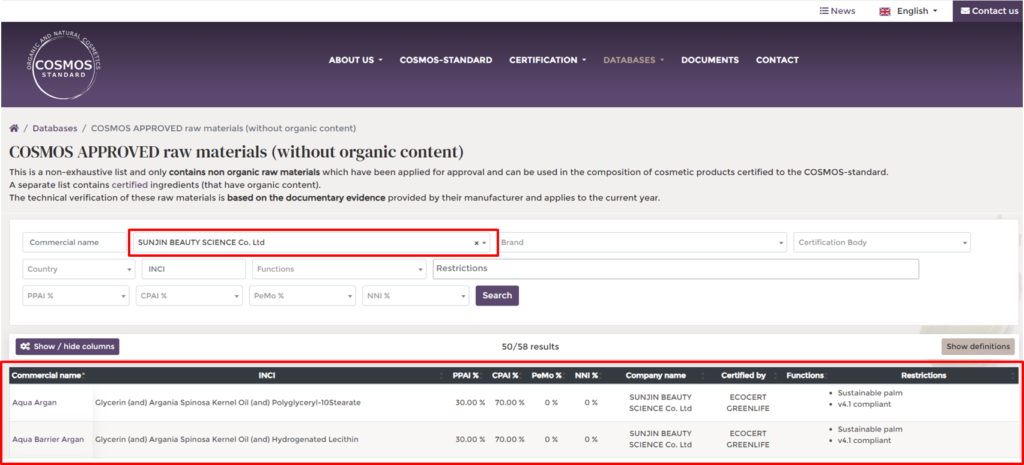Clear the SUNJIN BEAUTY SCIENCE company selection
This screenshot has height=465, width=1024.
click(476, 243)
